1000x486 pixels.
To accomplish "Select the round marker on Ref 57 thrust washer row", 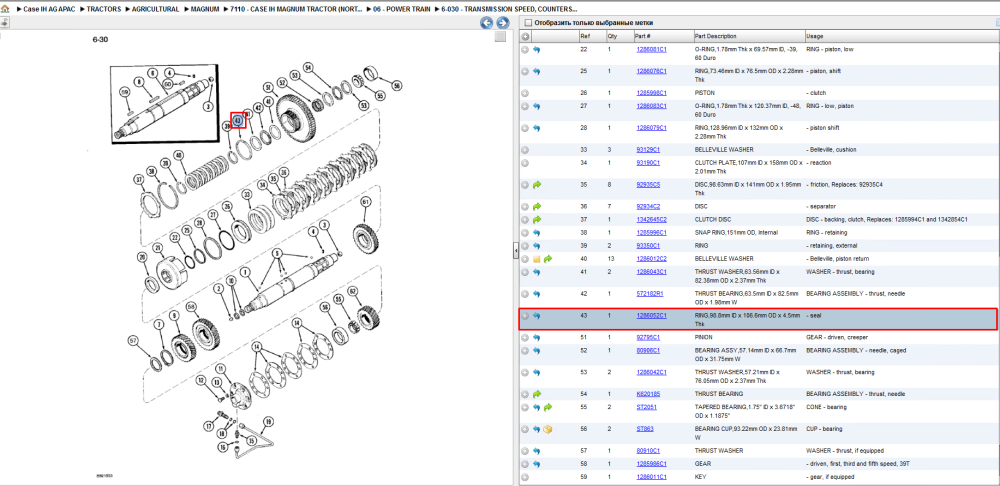I will (x=525, y=451).
